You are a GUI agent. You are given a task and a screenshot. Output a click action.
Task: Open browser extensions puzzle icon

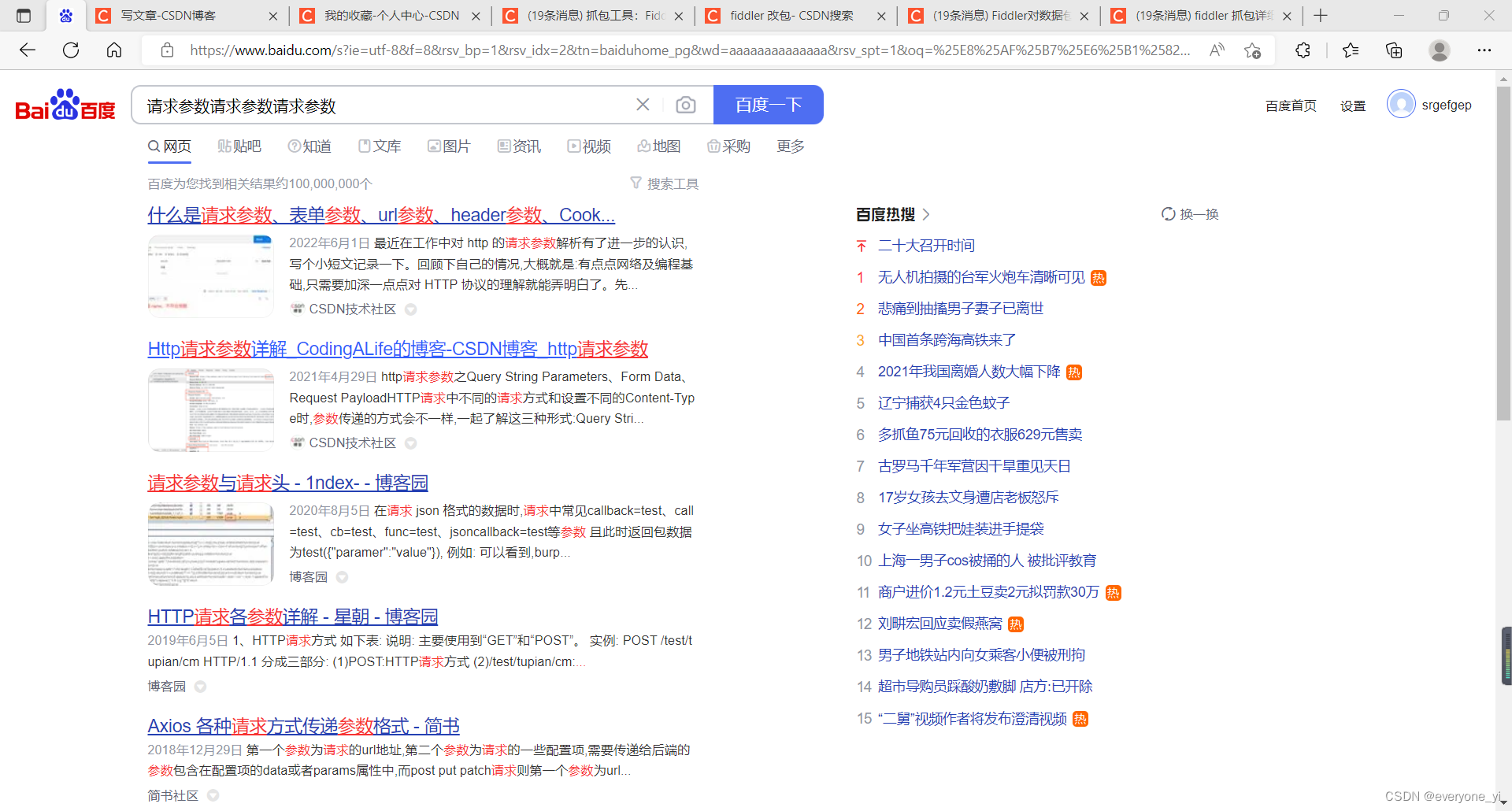point(1303,50)
